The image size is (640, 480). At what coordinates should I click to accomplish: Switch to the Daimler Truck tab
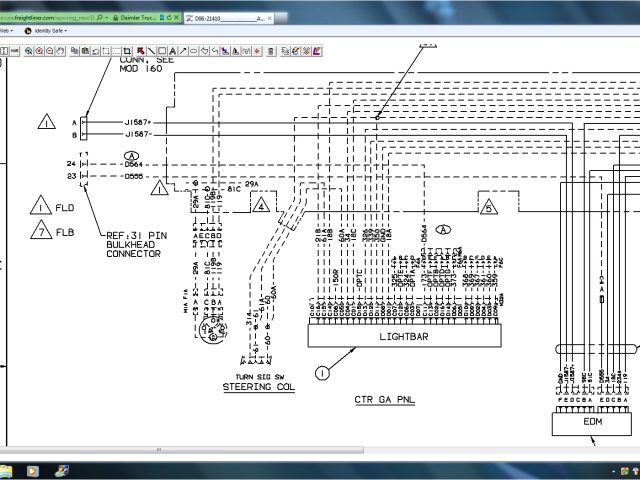tap(129, 18)
